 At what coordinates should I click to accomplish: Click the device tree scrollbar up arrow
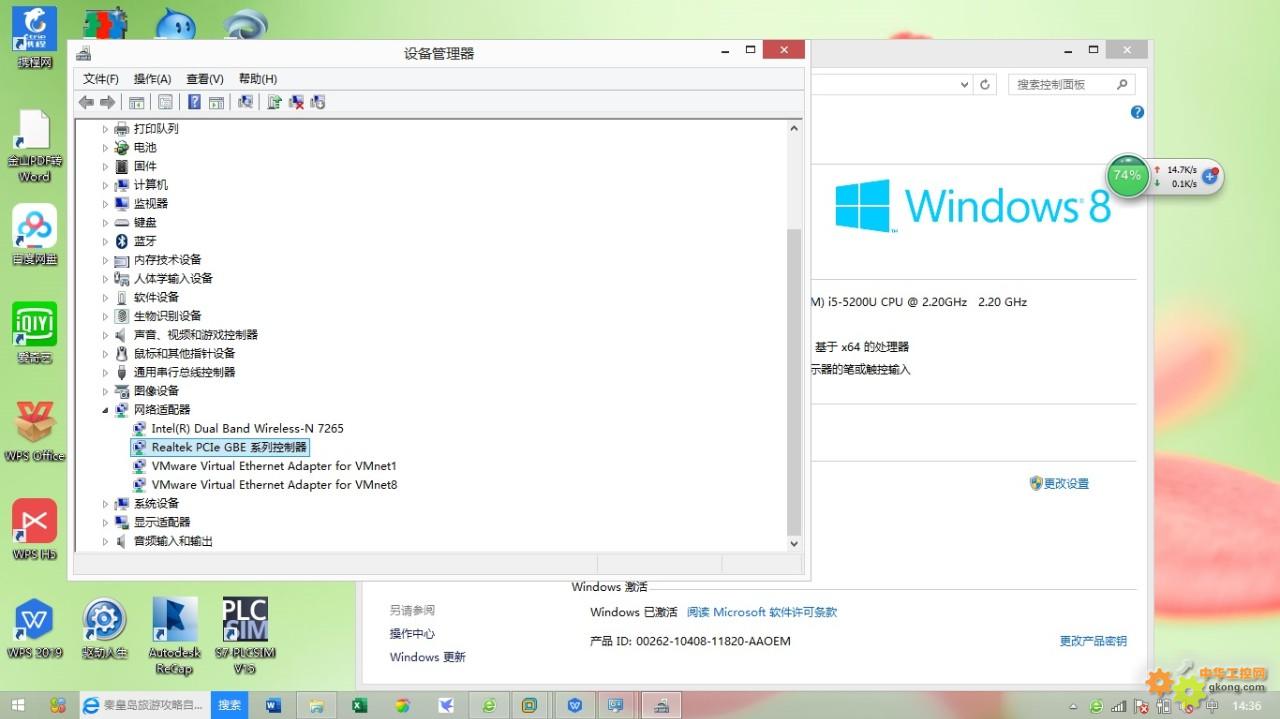[795, 128]
